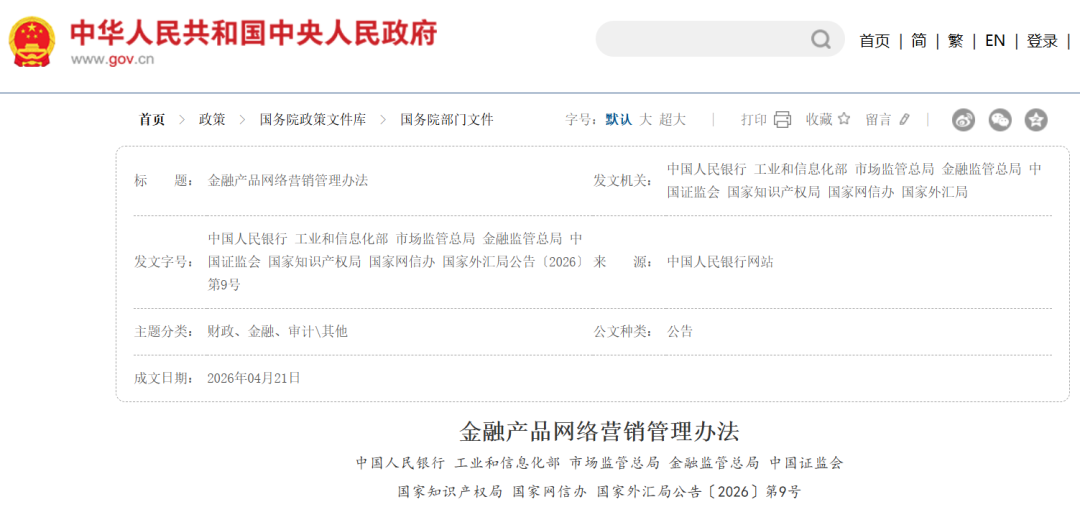Image resolution: width=1080 pixels, height=512 pixels.
Task: Open 国务院部门文件 breadcrumb link
Action: click(x=447, y=119)
